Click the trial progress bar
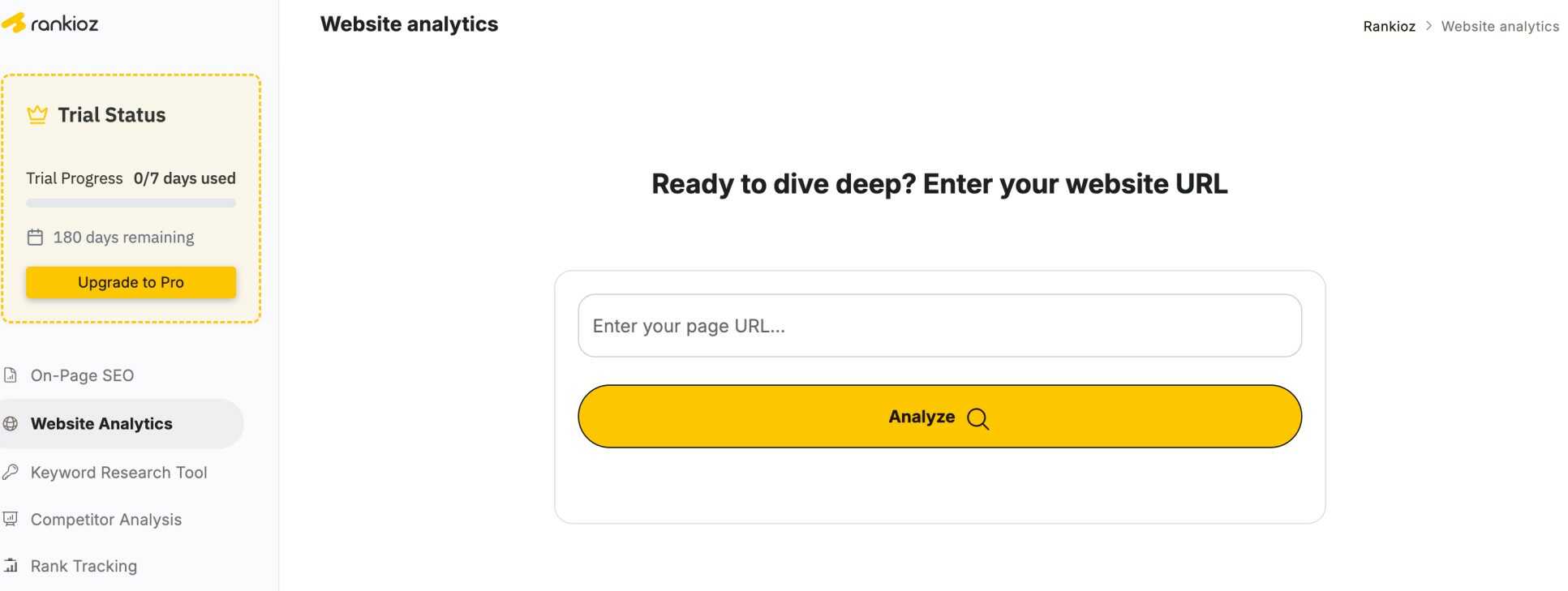 coord(131,203)
